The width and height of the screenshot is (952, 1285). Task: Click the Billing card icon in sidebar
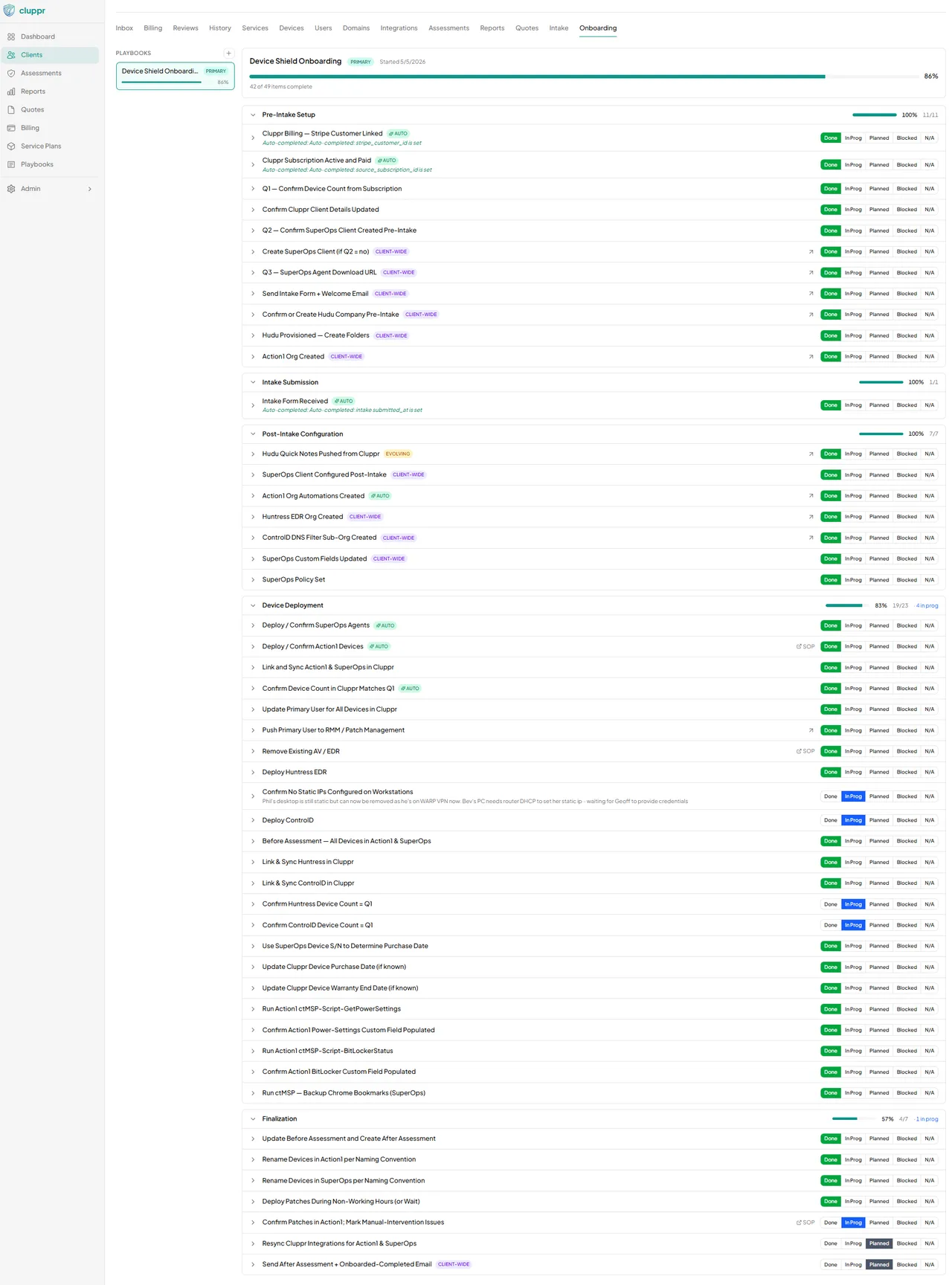point(11,128)
